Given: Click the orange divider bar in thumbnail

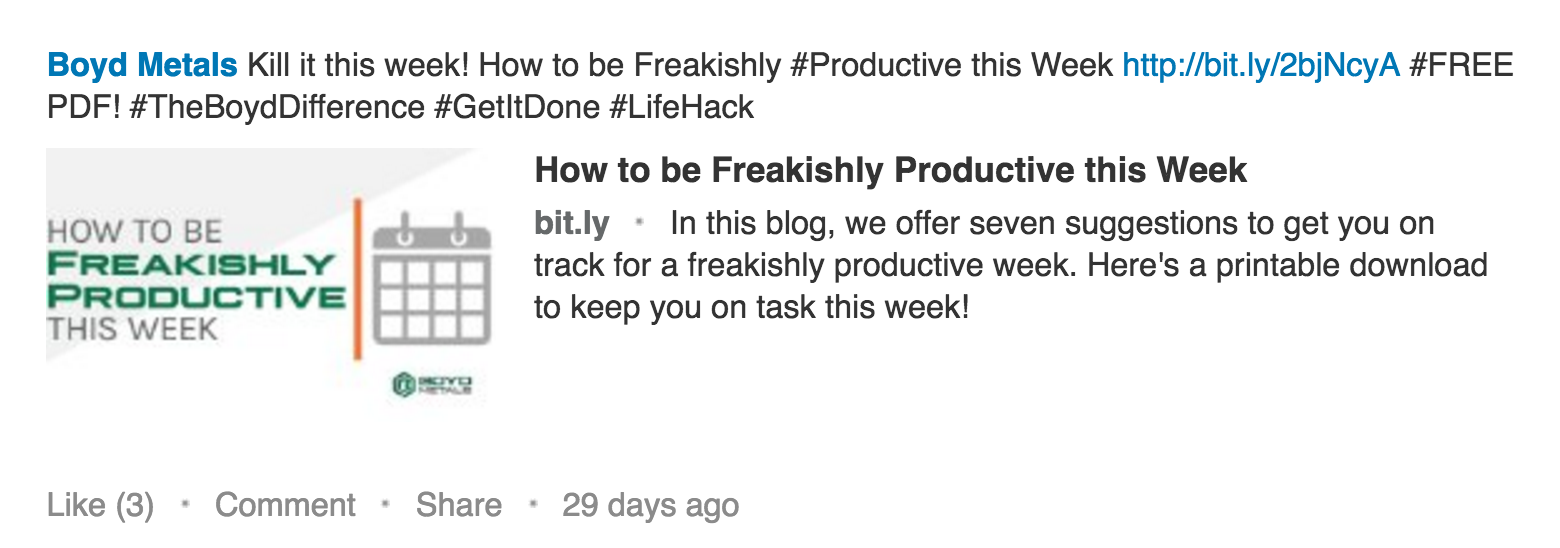Looking at the screenshot, I should tap(357, 278).
